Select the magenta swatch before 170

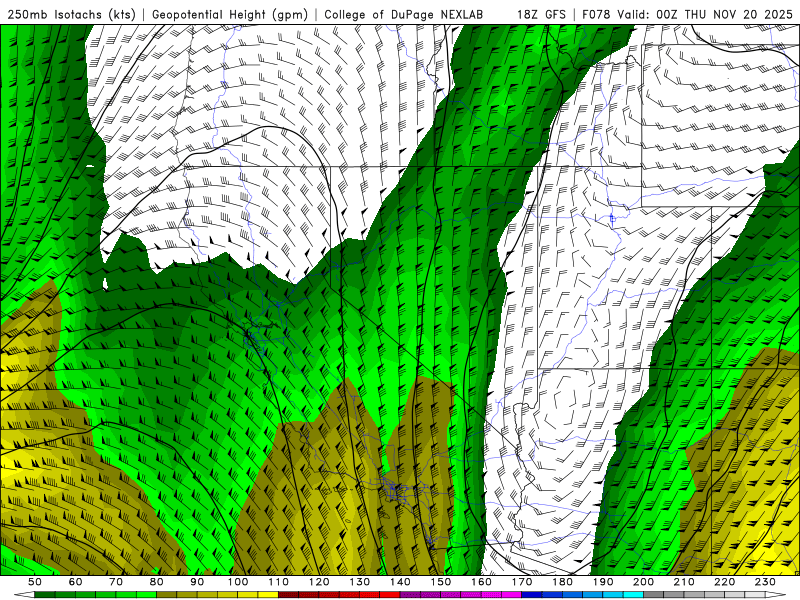512,595
